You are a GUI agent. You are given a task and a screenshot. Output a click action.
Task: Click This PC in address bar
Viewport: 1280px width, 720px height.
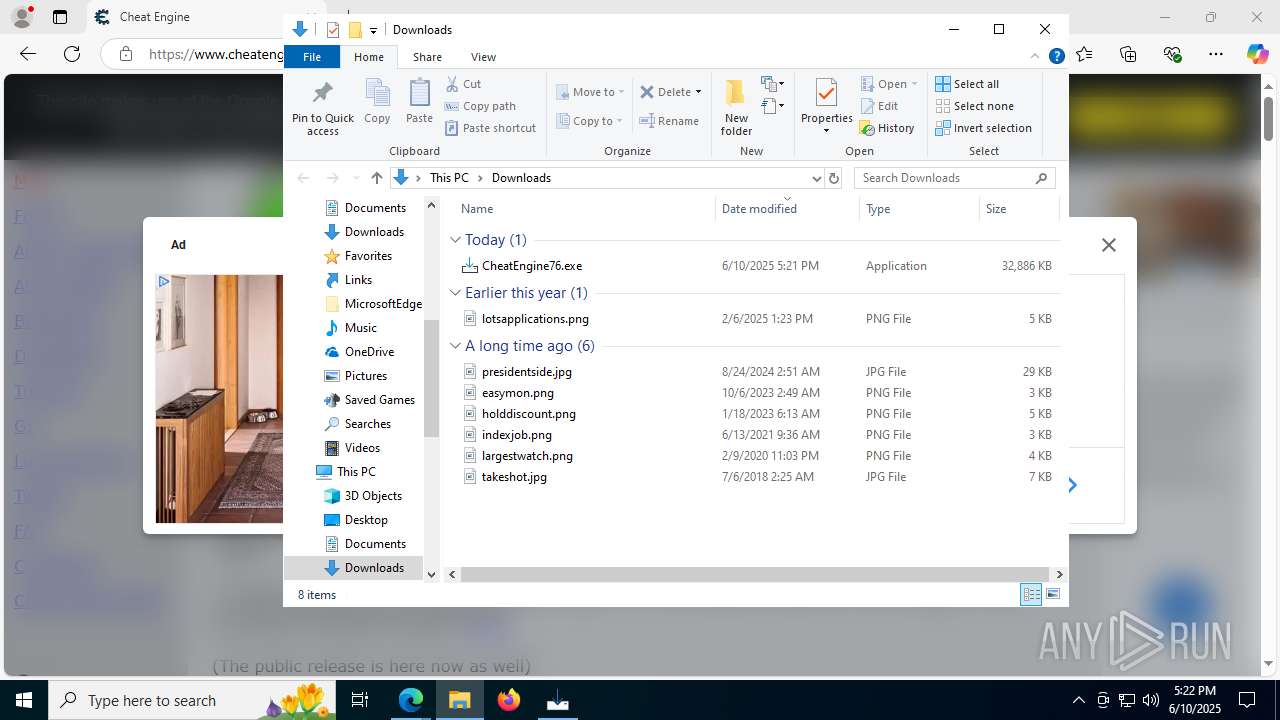pos(449,178)
